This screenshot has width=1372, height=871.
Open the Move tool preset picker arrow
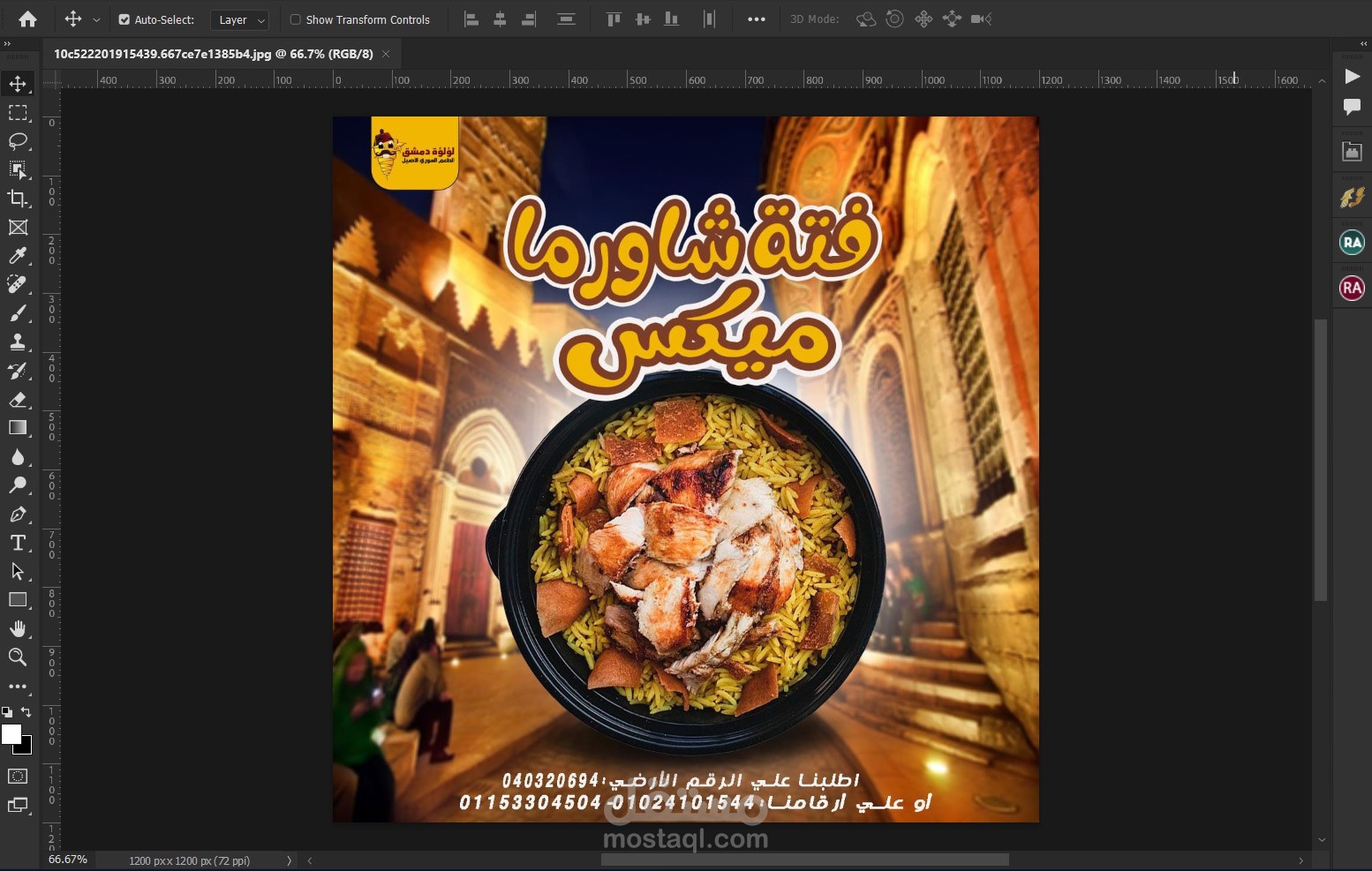point(96,19)
